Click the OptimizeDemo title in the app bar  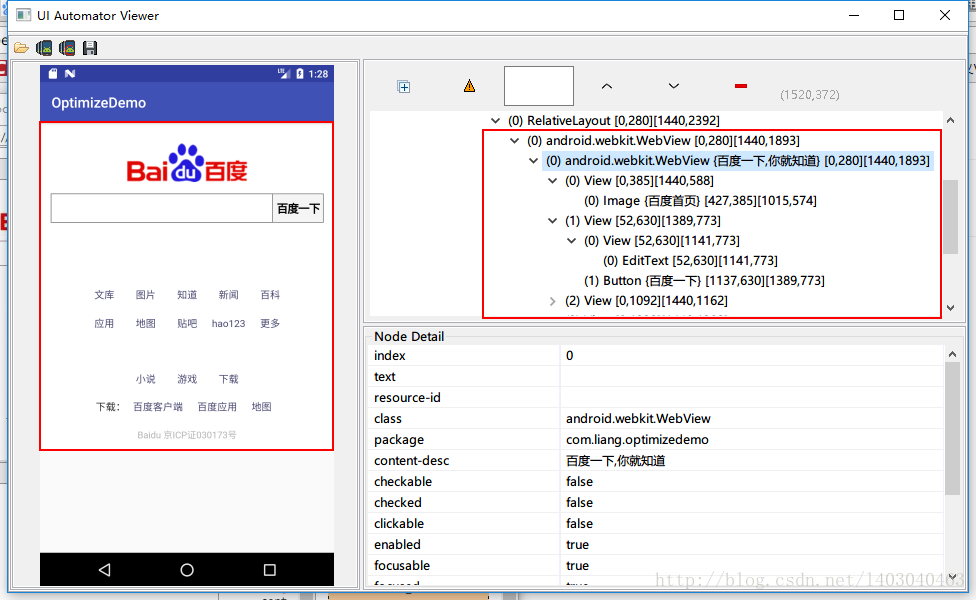click(x=98, y=103)
